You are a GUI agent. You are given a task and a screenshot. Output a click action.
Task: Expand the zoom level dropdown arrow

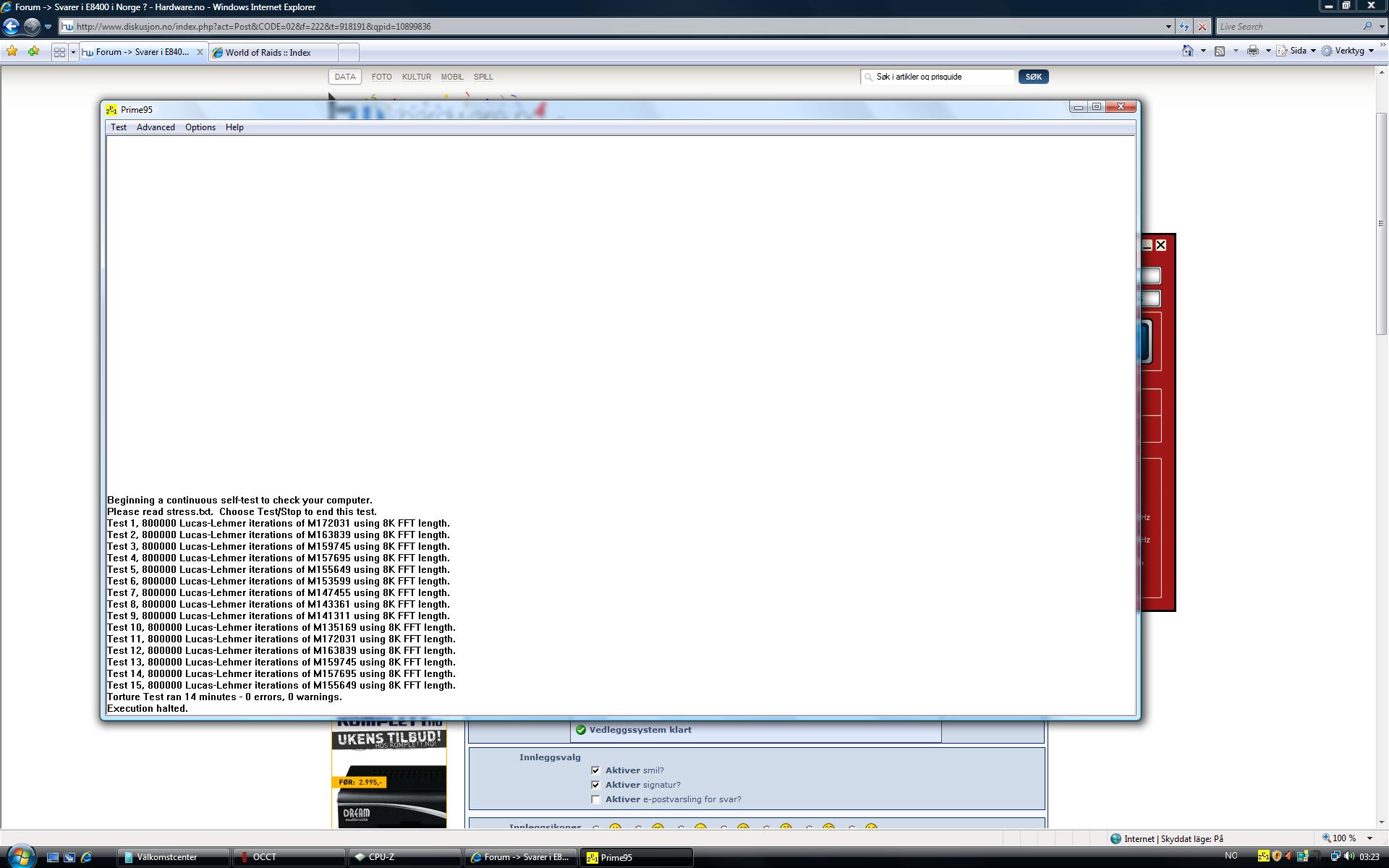[x=1369, y=838]
